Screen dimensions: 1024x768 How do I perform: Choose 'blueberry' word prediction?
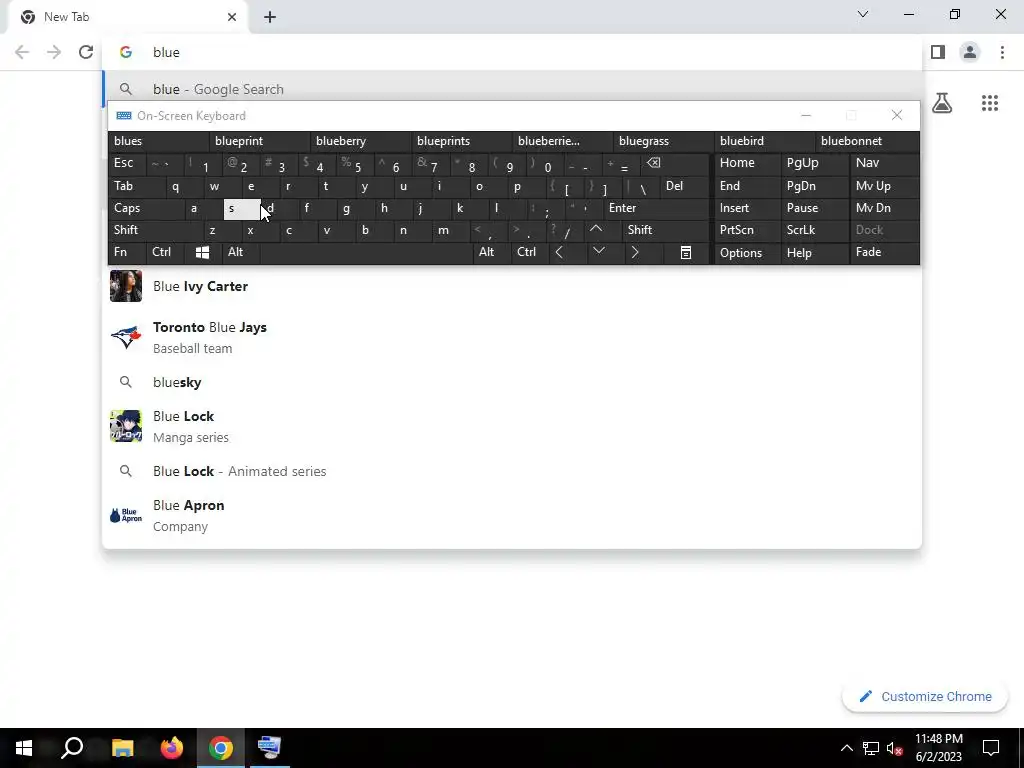(x=360, y=141)
